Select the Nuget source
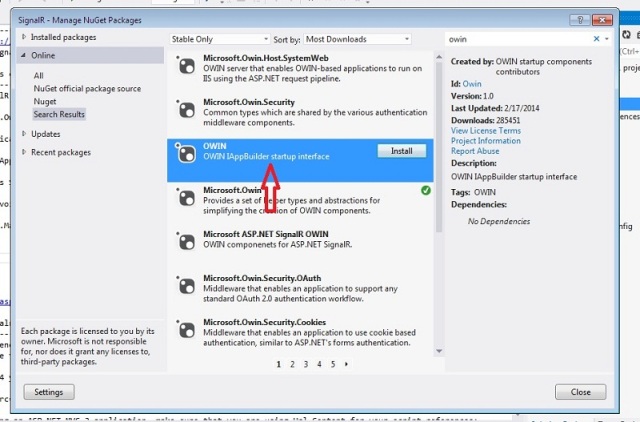The width and height of the screenshot is (640, 422). click(x=45, y=101)
